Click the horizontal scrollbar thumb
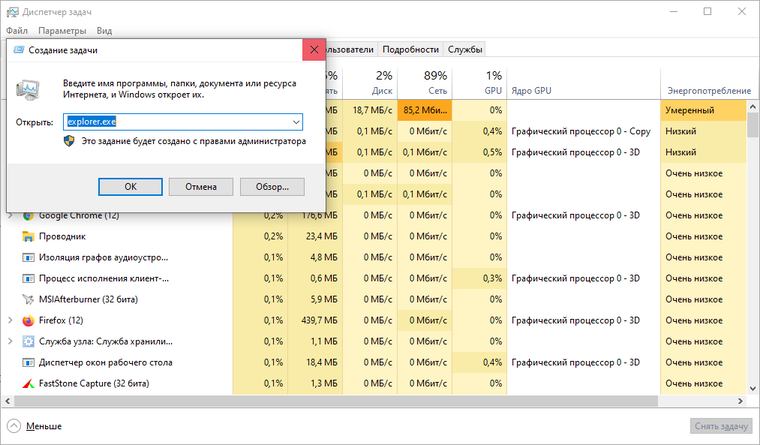This screenshot has width=760, height=445. coord(335,401)
